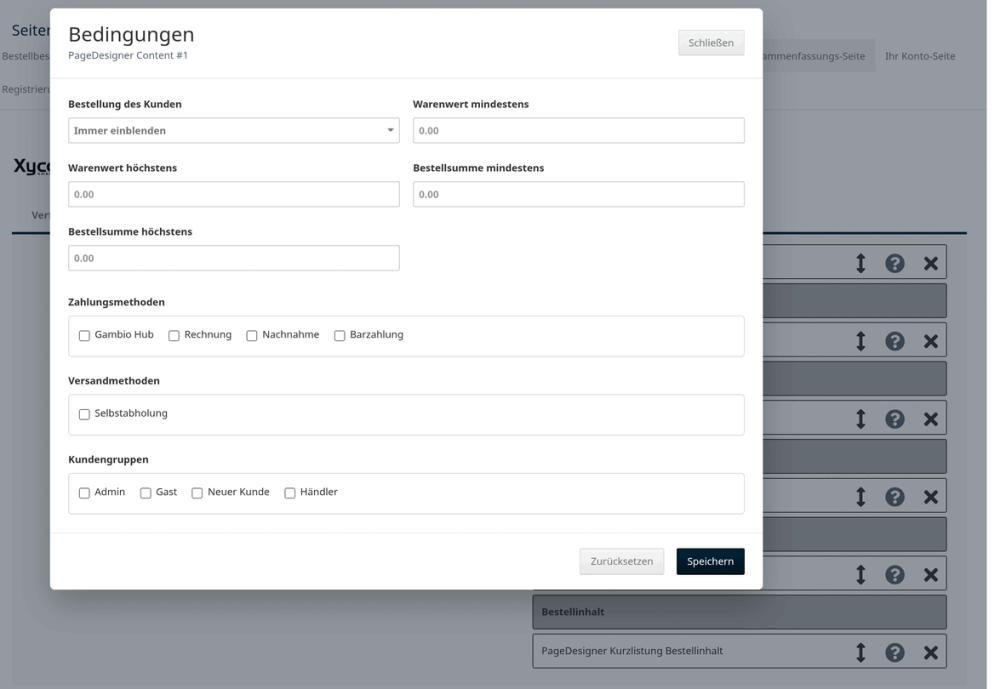Click the Kundengruppen section label
The image size is (1000, 689).
tap(108, 459)
